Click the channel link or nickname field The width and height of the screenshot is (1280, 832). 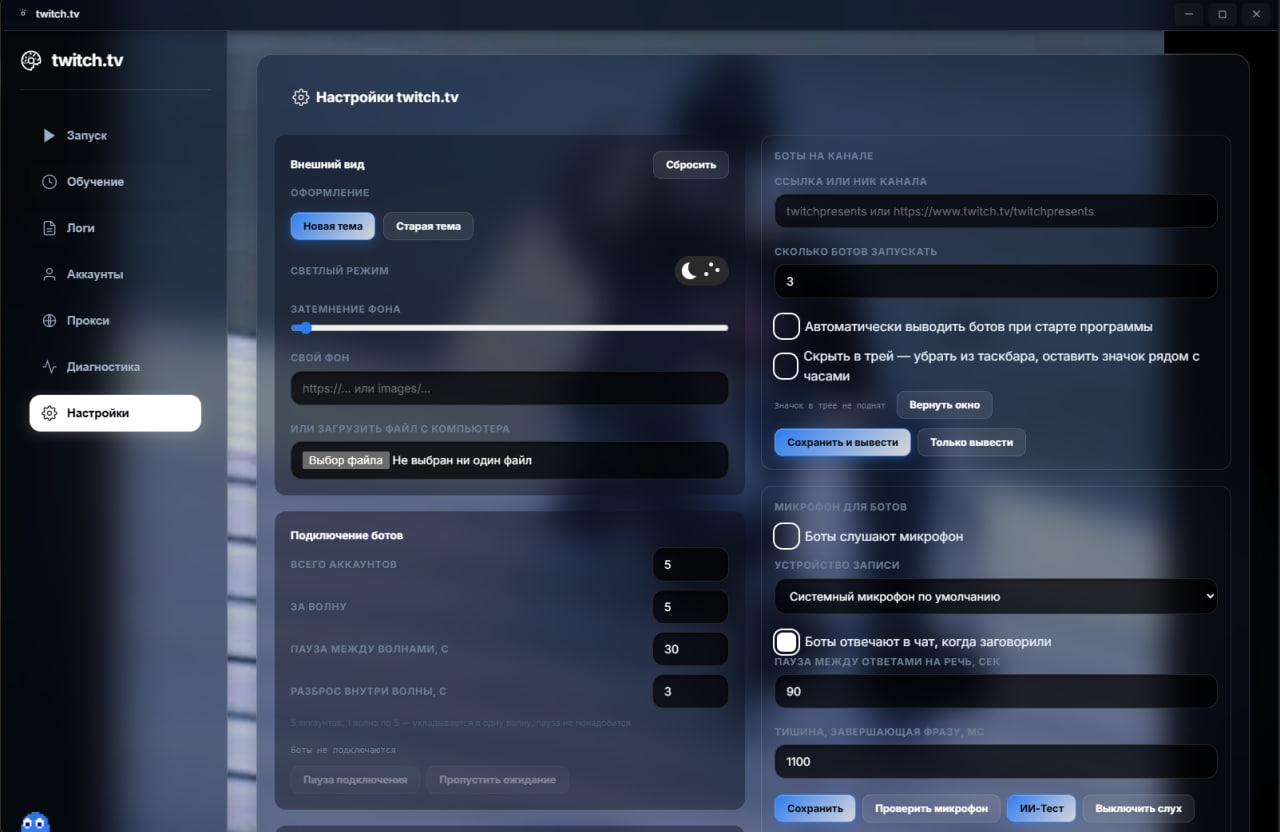[x=996, y=211]
